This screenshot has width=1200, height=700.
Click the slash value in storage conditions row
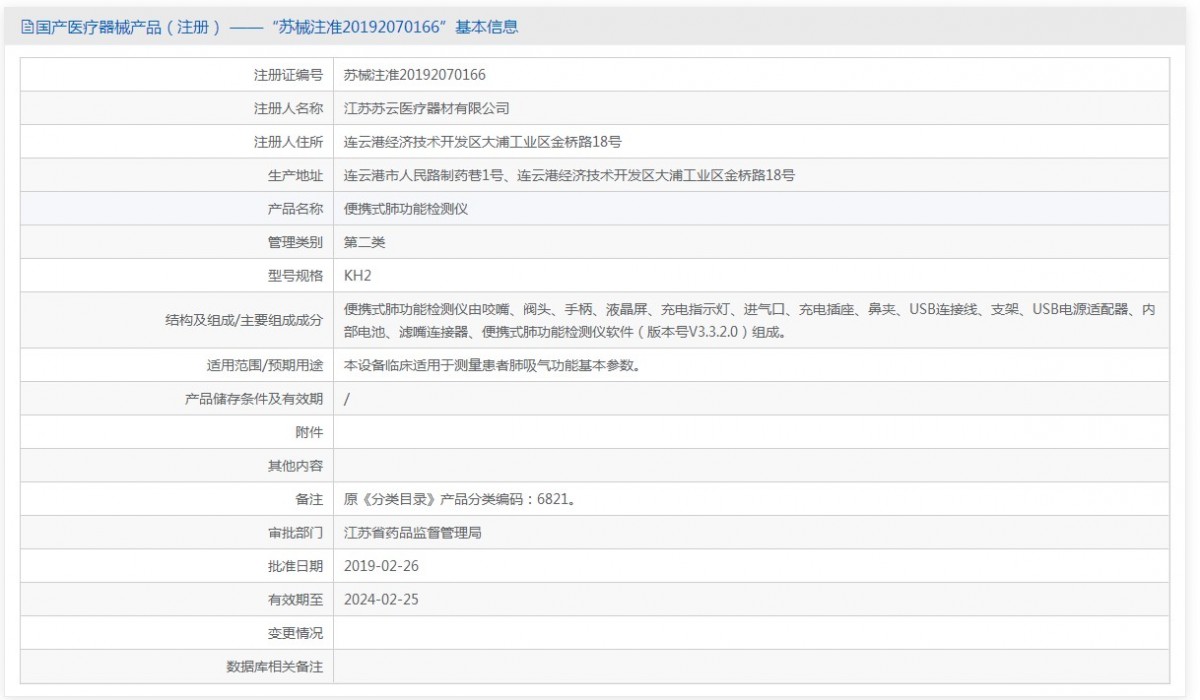coord(346,398)
